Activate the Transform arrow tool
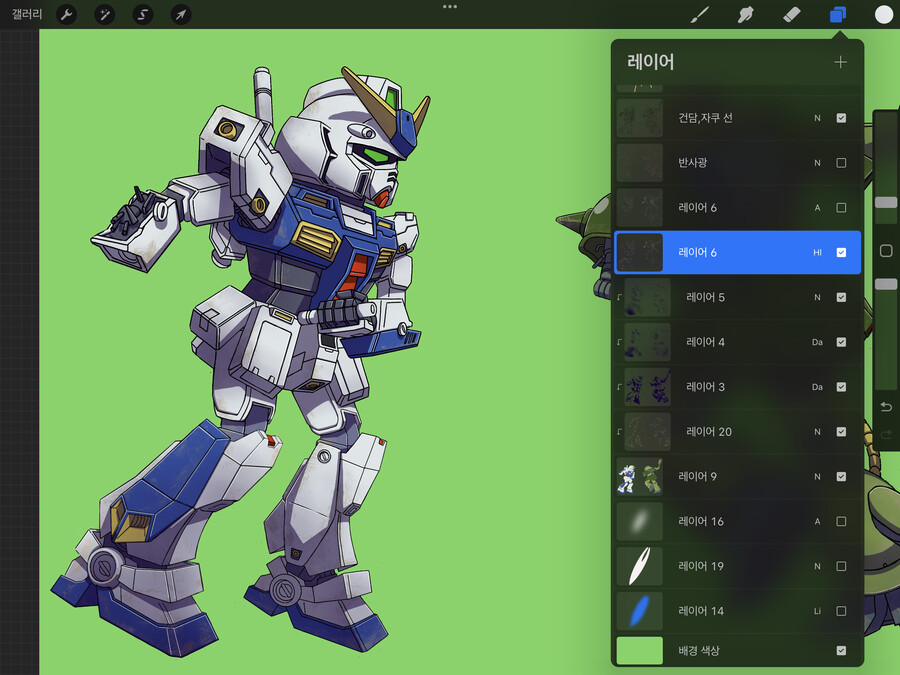The height and width of the screenshot is (675, 900). (x=181, y=14)
